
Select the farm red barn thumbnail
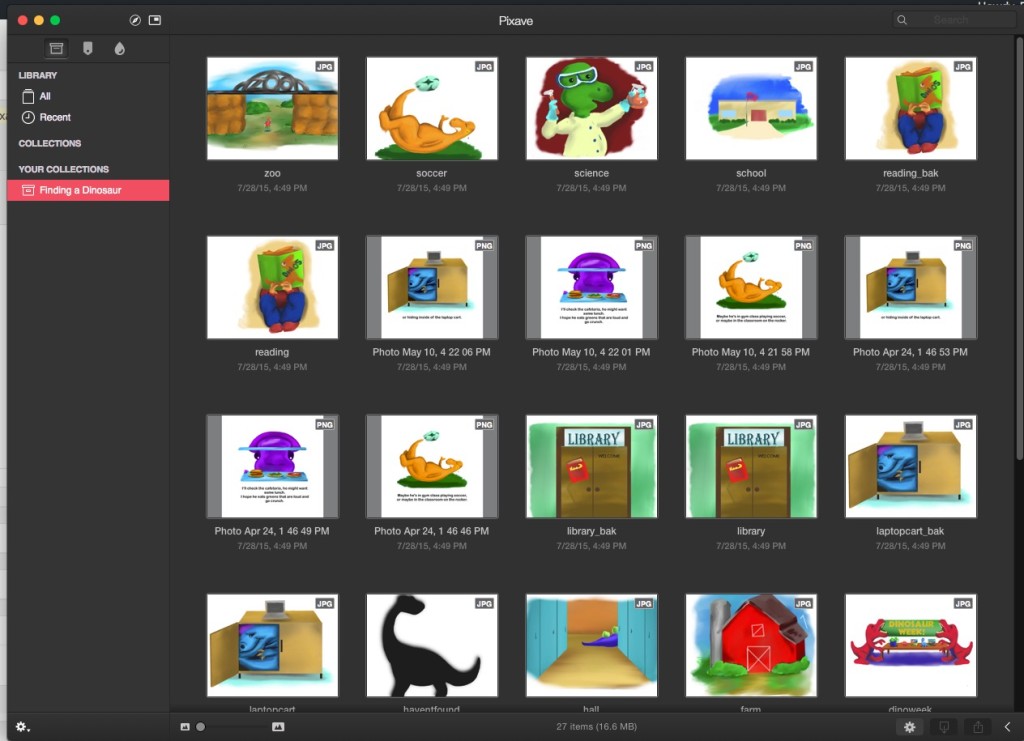[x=751, y=645]
